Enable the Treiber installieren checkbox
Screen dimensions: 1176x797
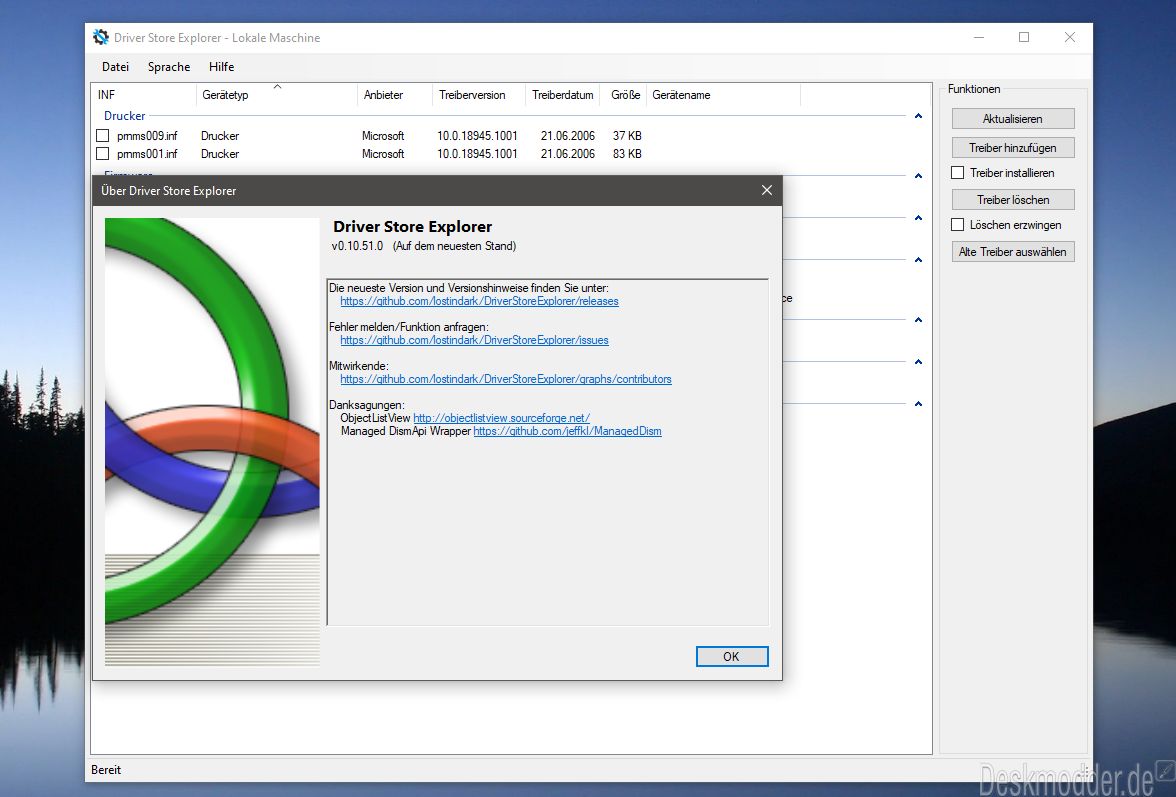[x=958, y=172]
